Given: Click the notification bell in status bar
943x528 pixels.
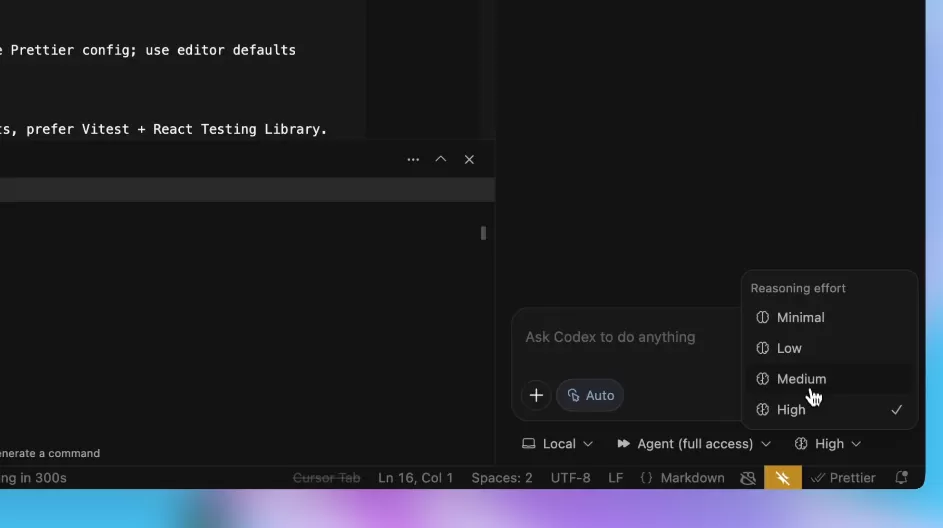Looking at the screenshot, I should (x=901, y=477).
